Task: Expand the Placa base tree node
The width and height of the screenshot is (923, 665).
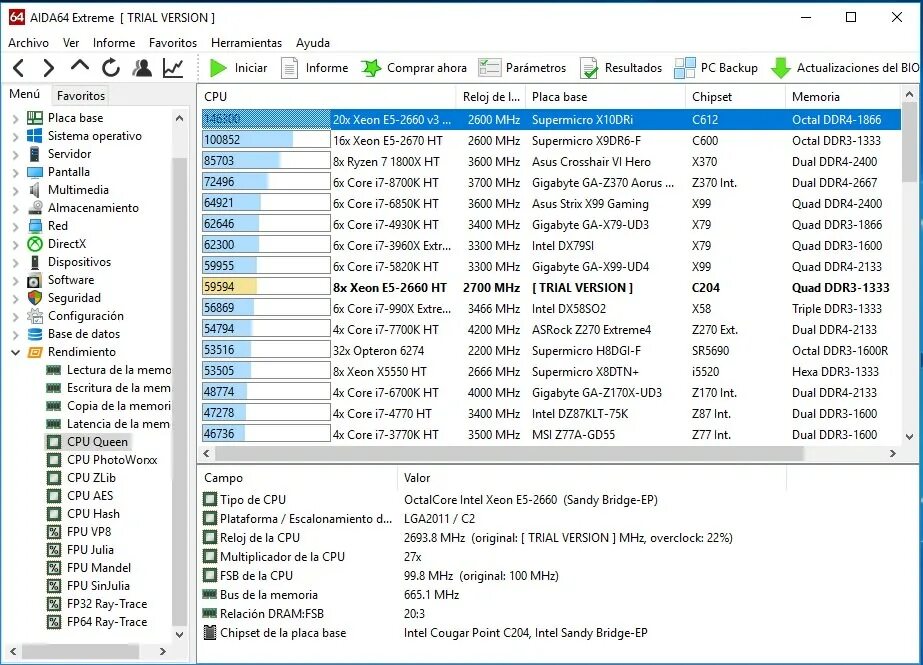Action: (15, 118)
